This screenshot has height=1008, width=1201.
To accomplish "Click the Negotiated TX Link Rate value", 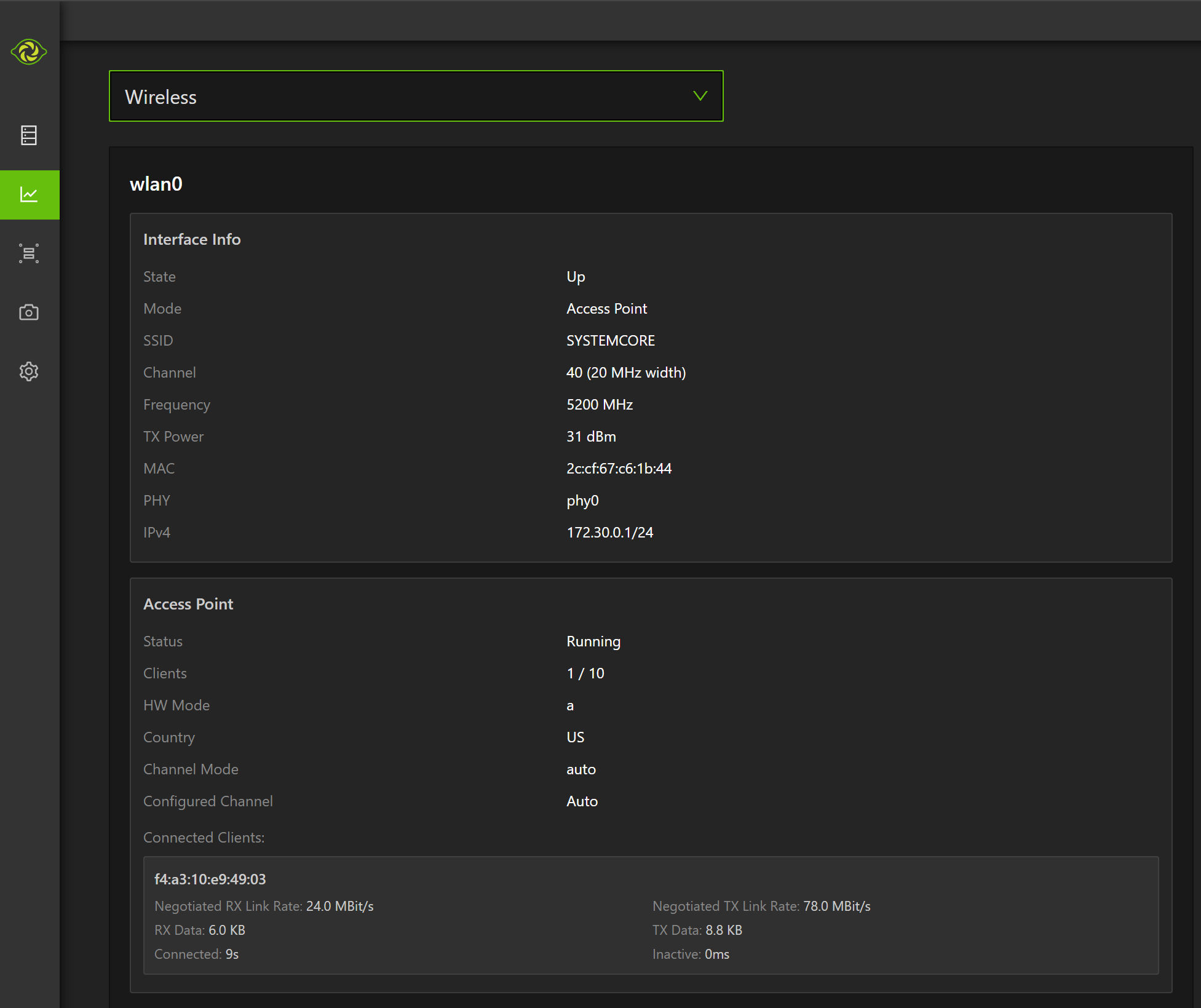I will coord(836,907).
